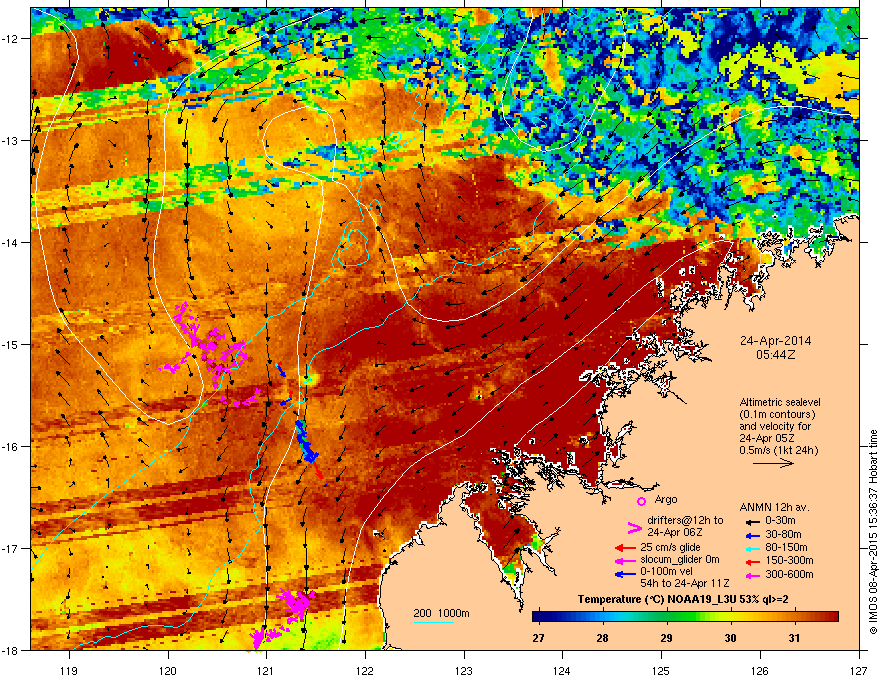Click the Argo legend label
Image resolution: width=880 pixels, height=680 pixels.
tap(666, 499)
